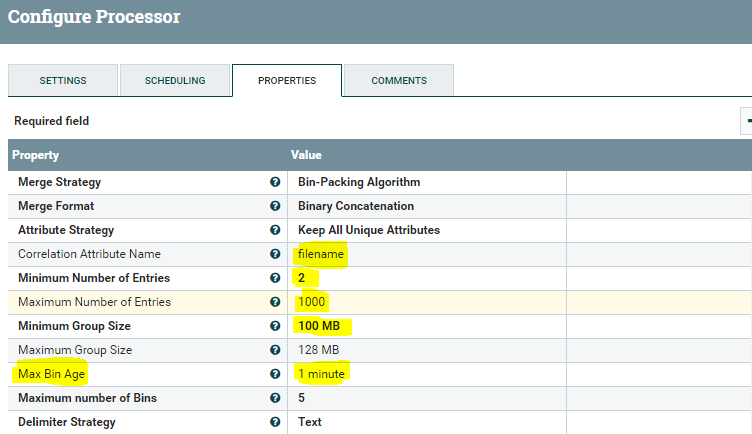The height and width of the screenshot is (434, 752).
Task: Click help icon beside Merge Format
Action: (274, 207)
